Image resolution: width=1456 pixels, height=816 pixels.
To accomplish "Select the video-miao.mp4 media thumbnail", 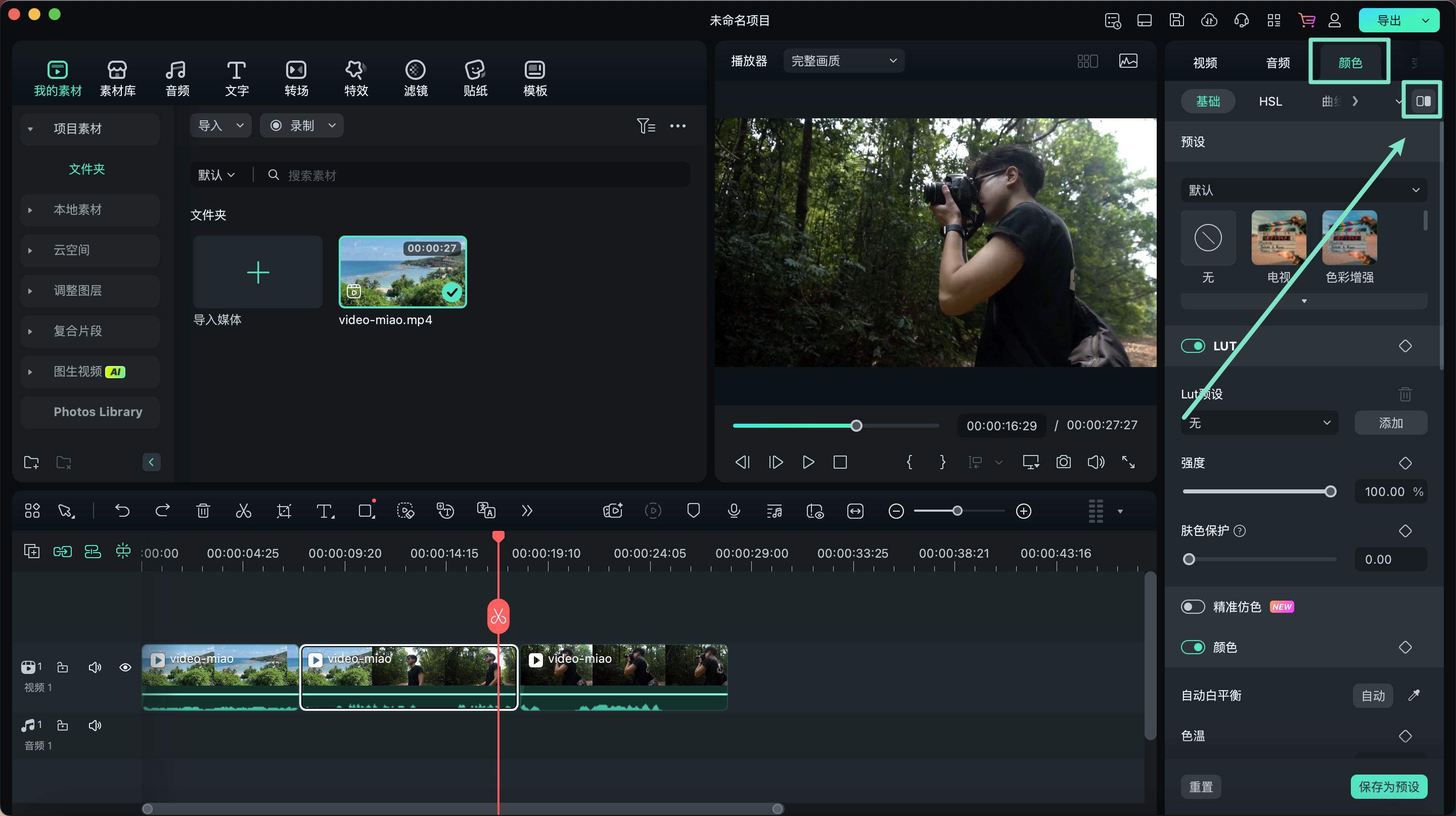I will pos(402,271).
